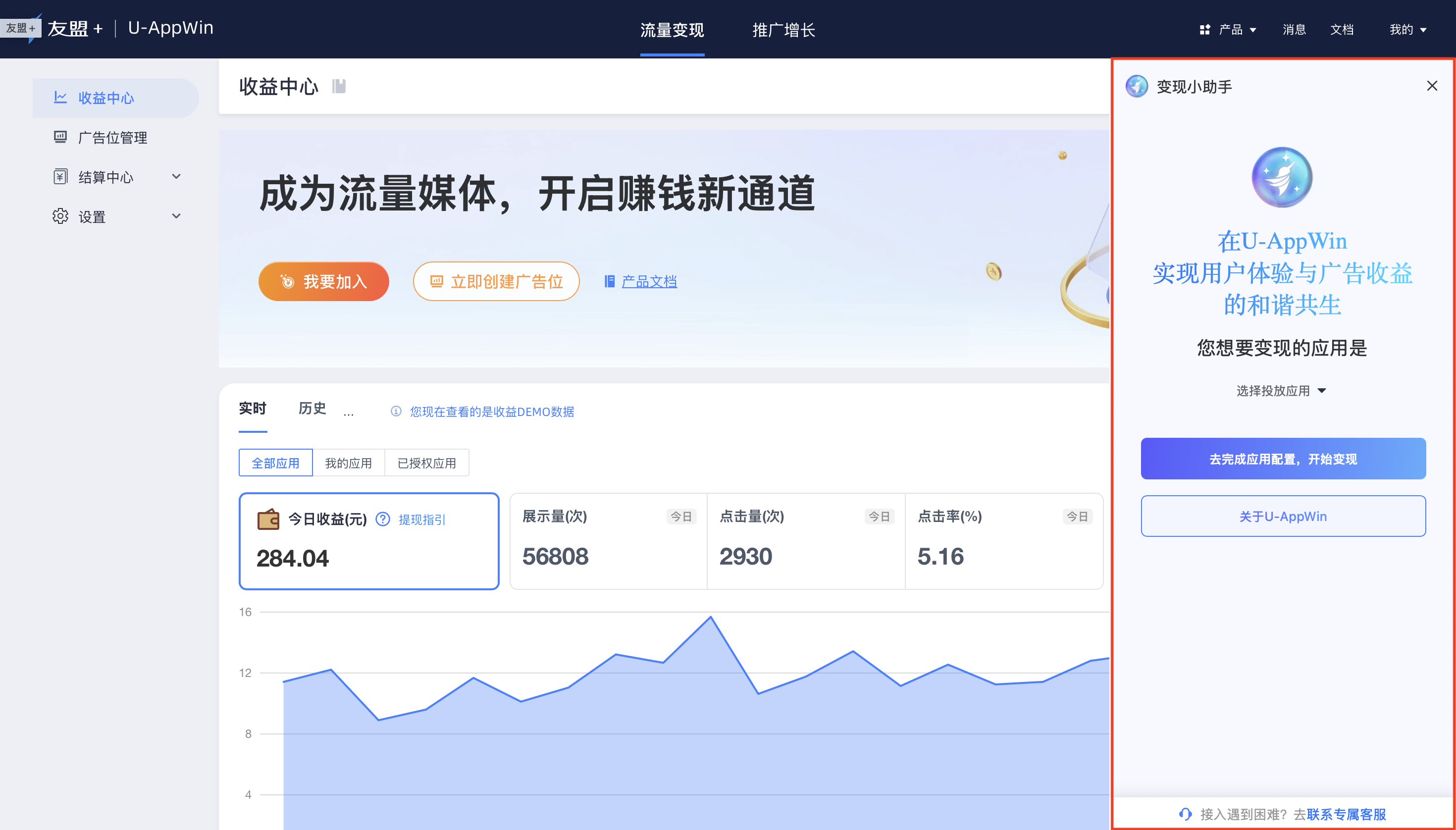The width and height of the screenshot is (1456, 830).
Task: Open the 选择投放应用 dropdown
Action: click(1282, 391)
